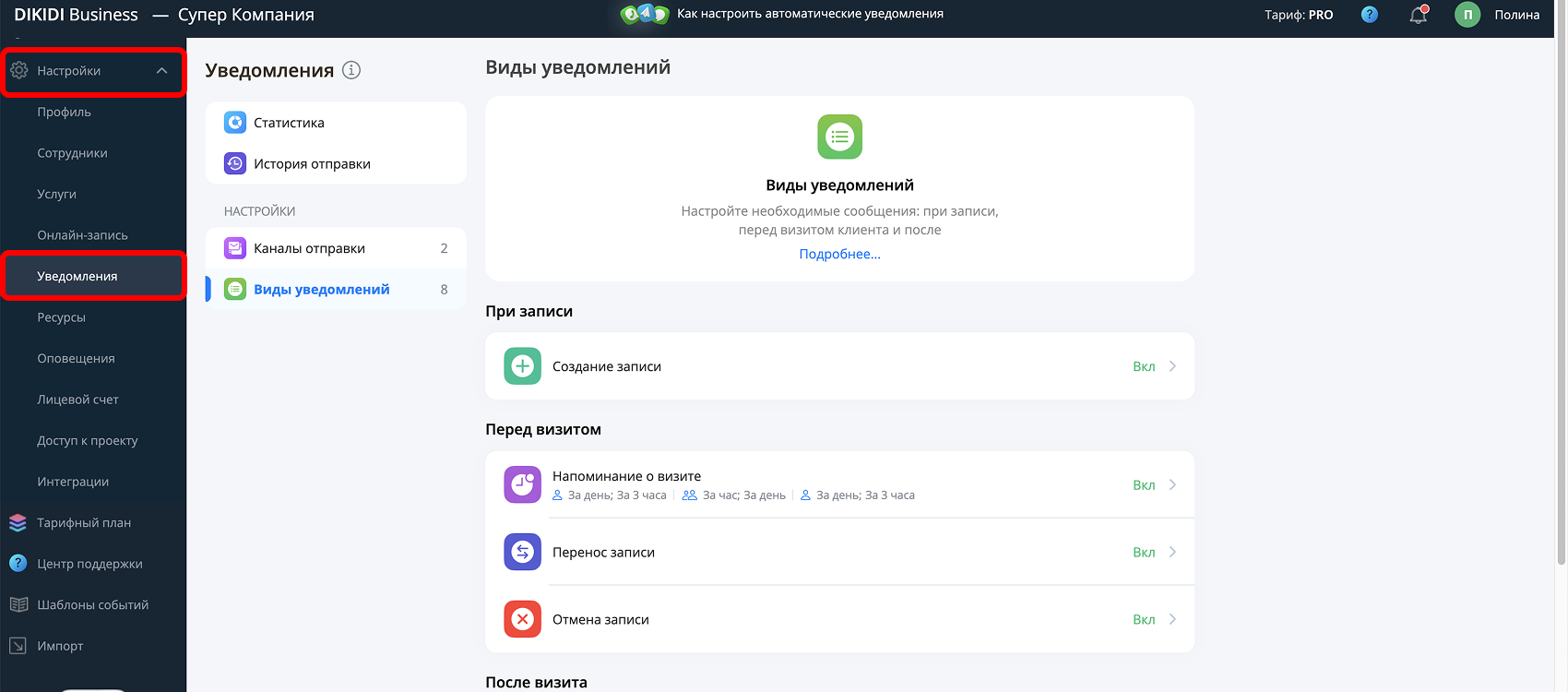
Task: Open Статистика section
Action: pos(336,123)
